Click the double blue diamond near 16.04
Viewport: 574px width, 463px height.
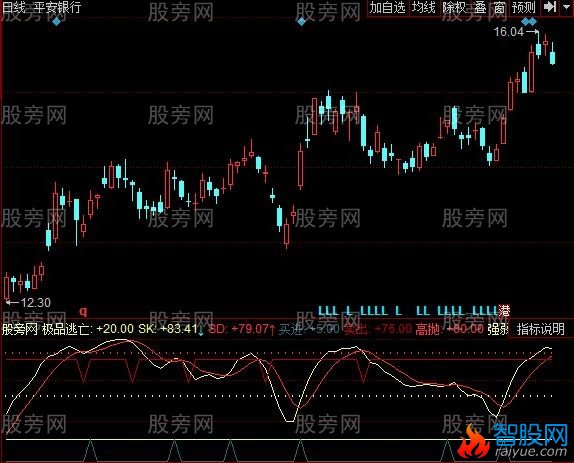pos(529,22)
